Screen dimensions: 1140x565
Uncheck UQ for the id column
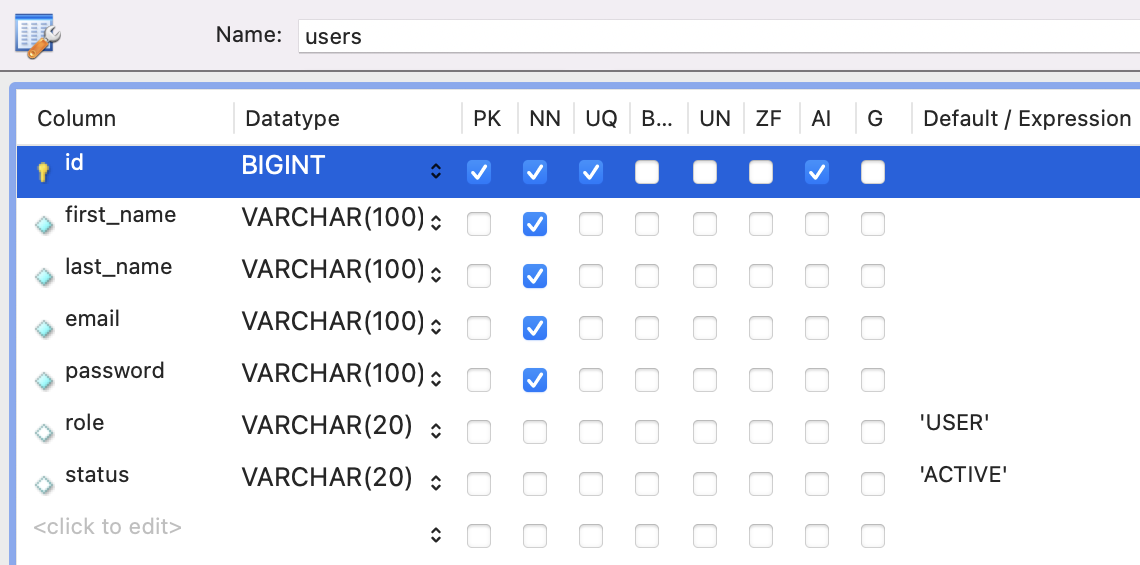pyautogui.click(x=590, y=172)
